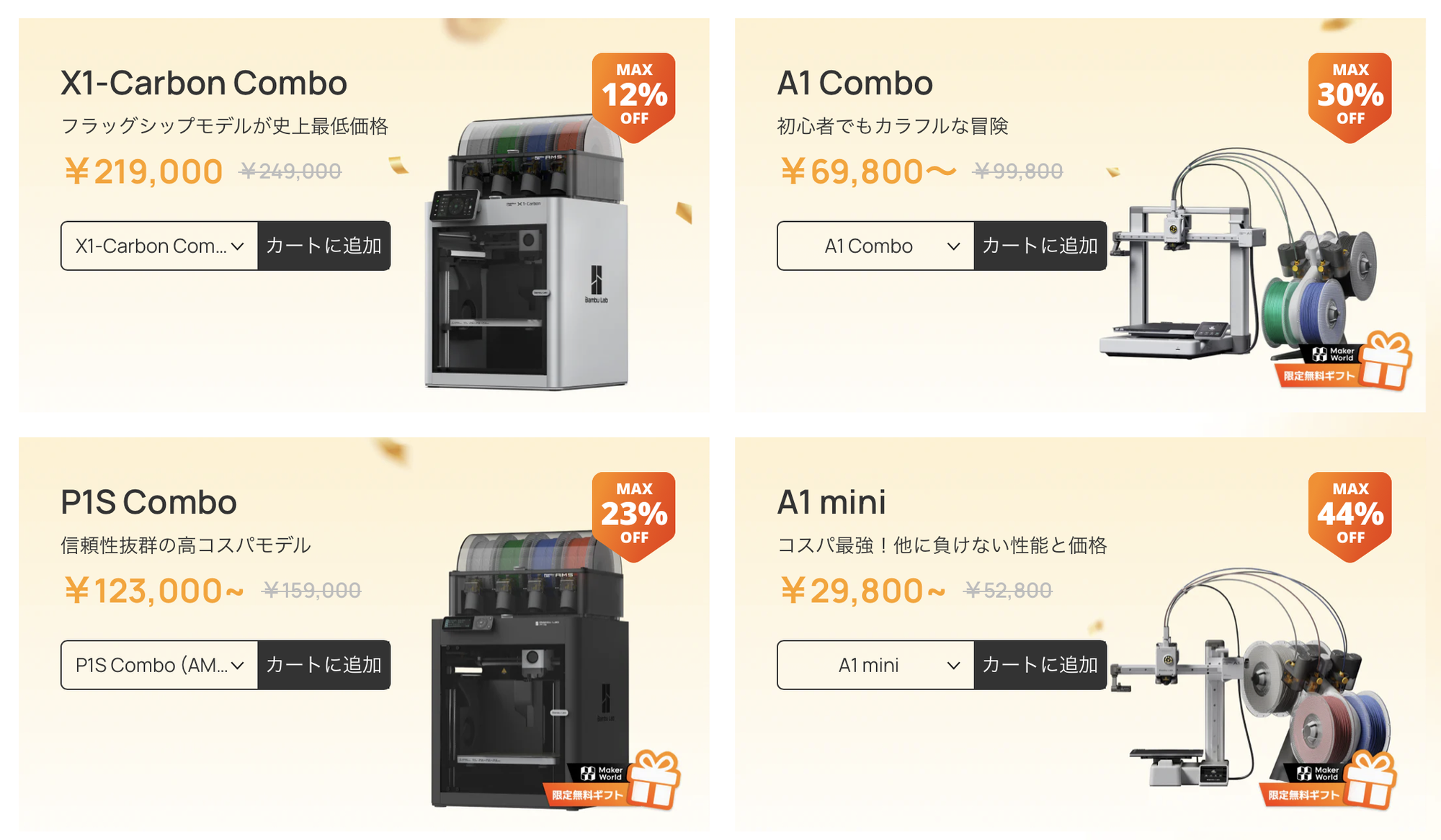Click MakerWorld logo on A1 Combo card
This screenshot has width=1441, height=840.
point(1333,354)
